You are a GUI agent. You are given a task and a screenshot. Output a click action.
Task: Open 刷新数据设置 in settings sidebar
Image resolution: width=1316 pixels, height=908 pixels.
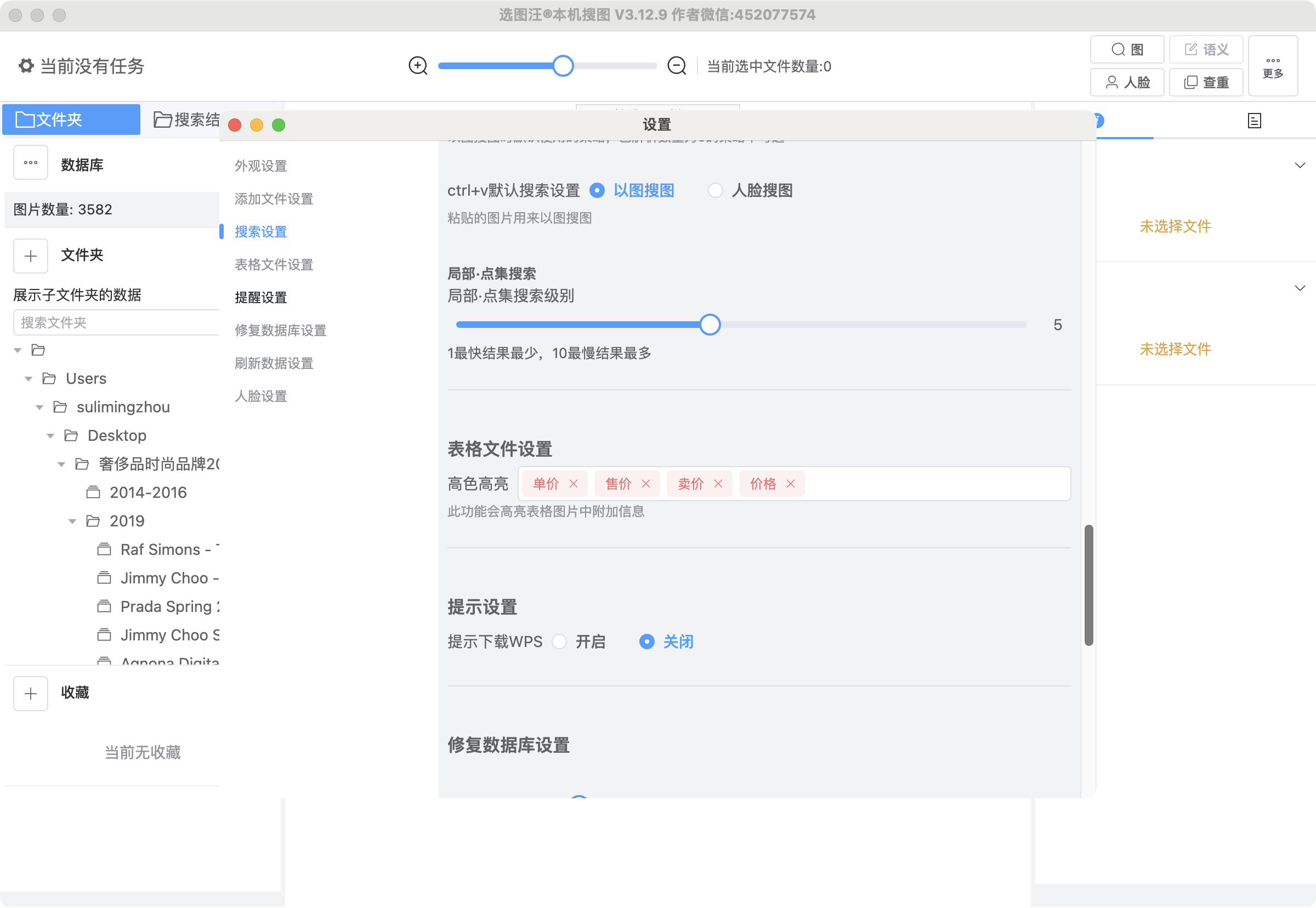click(x=274, y=364)
